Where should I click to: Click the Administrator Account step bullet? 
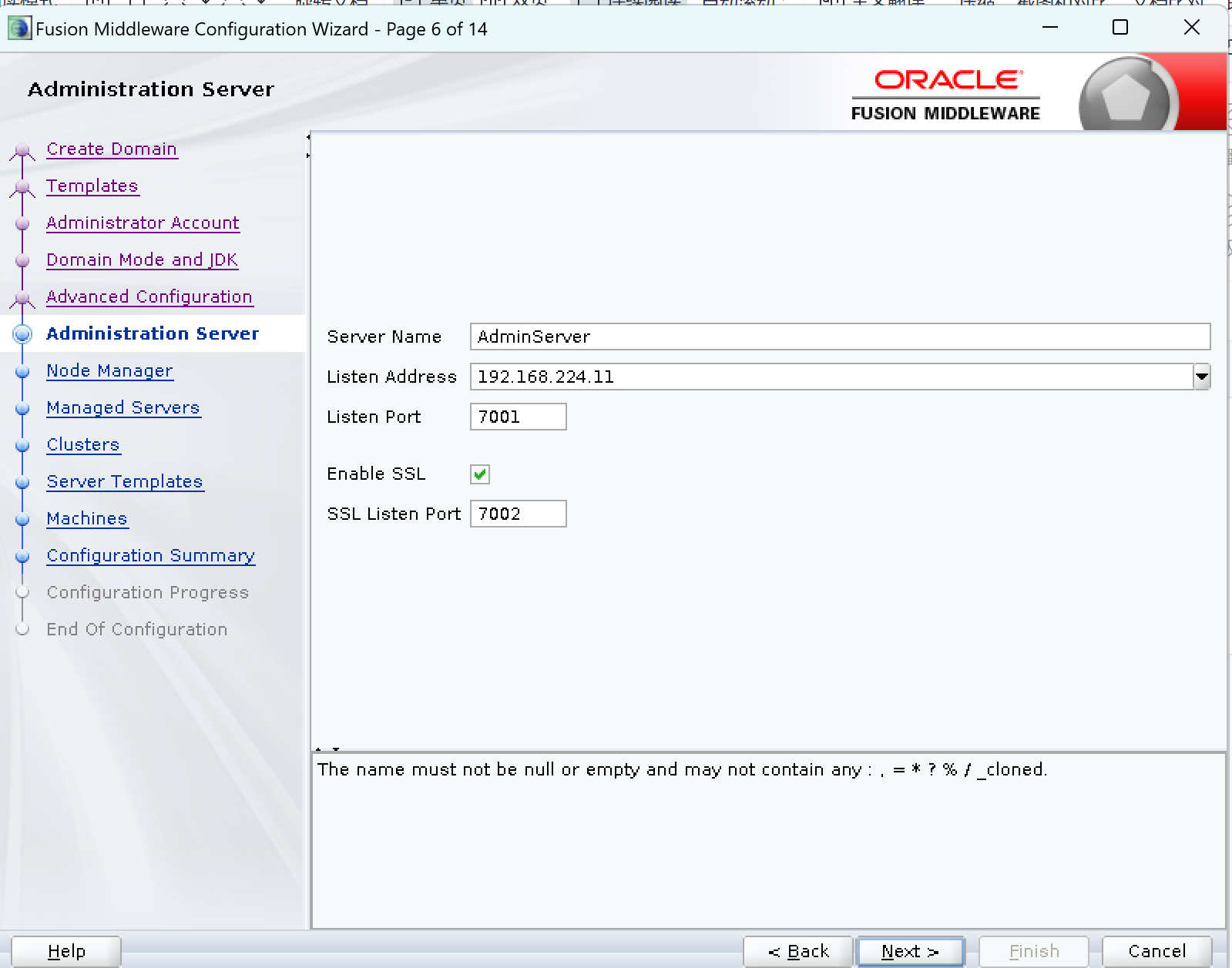click(23, 223)
